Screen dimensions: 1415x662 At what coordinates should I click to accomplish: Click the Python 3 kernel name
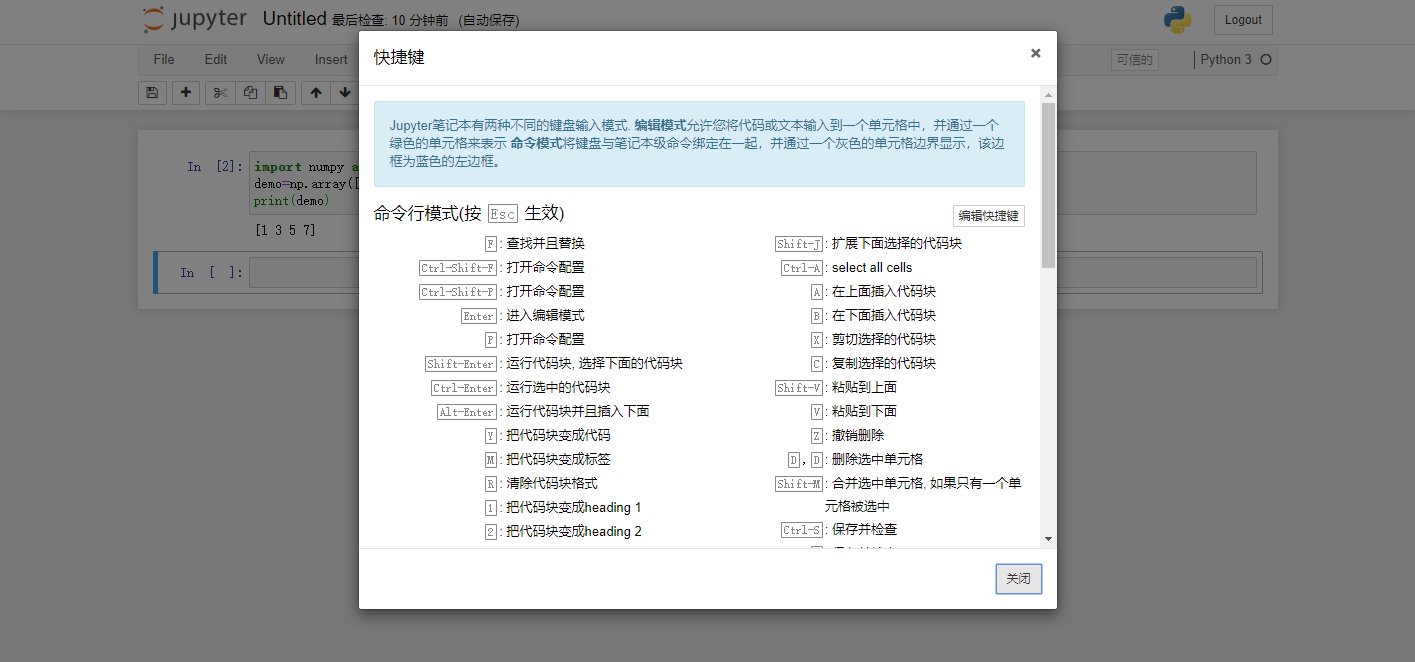pos(1226,60)
